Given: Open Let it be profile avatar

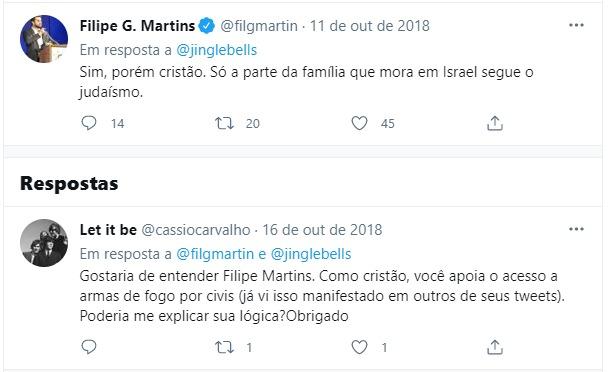Looking at the screenshot, I should (x=44, y=243).
